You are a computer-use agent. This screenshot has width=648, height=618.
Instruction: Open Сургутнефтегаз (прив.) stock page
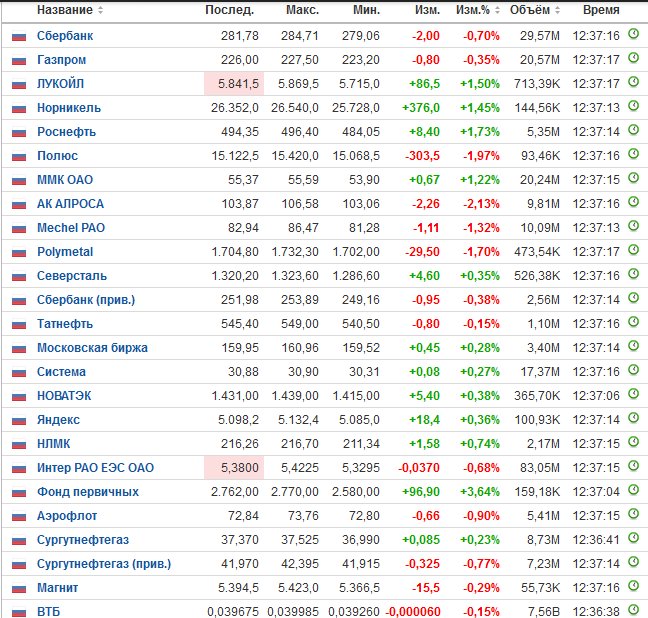104,564
